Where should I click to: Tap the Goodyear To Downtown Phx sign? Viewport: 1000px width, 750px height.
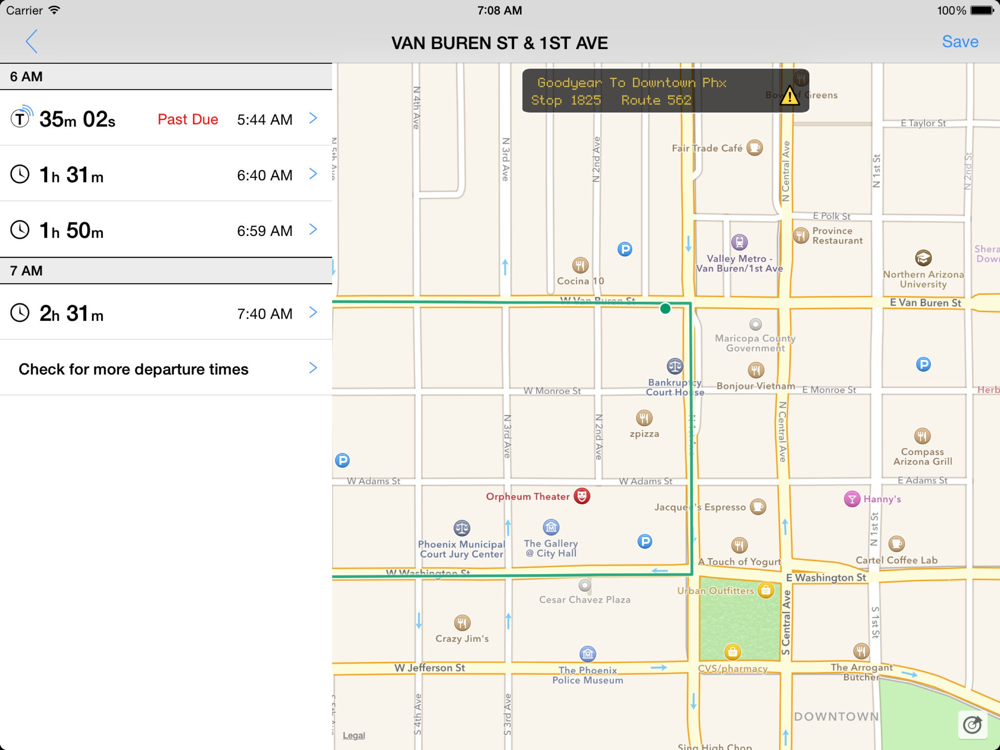click(x=665, y=91)
